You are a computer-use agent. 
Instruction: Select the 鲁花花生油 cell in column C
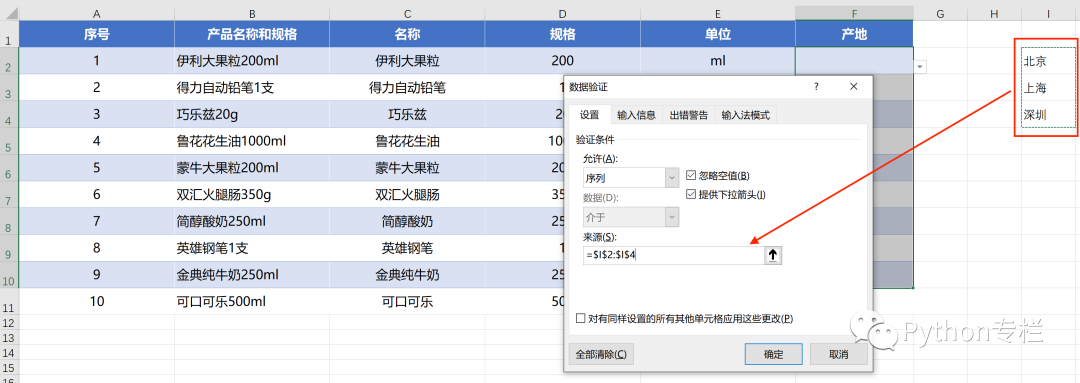[407, 141]
